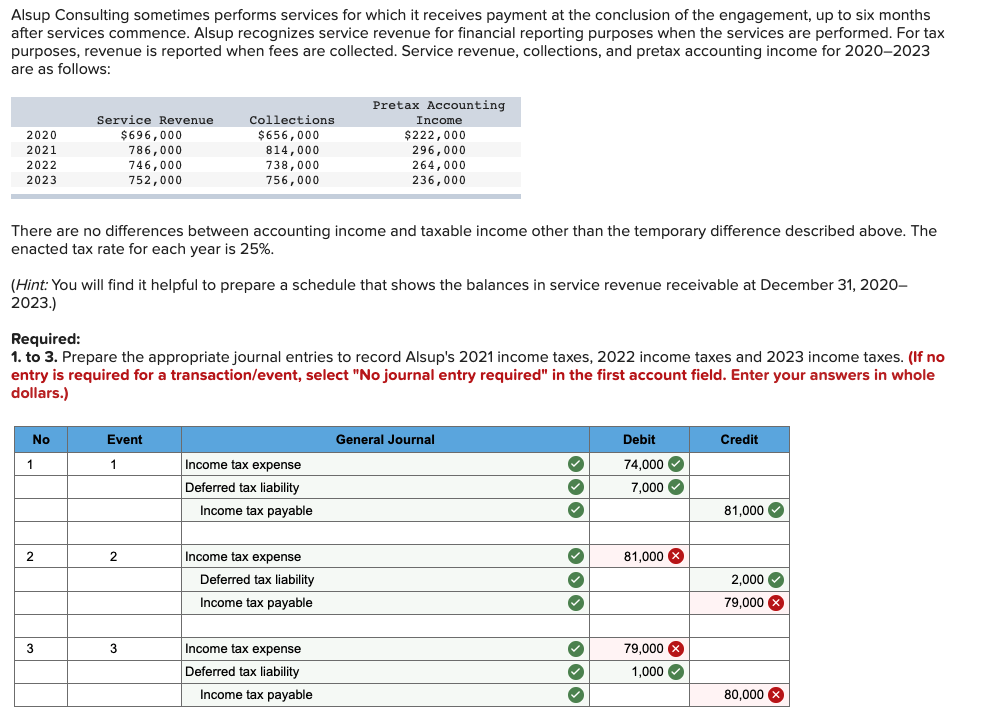Click the Event column header

tap(125, 439)
